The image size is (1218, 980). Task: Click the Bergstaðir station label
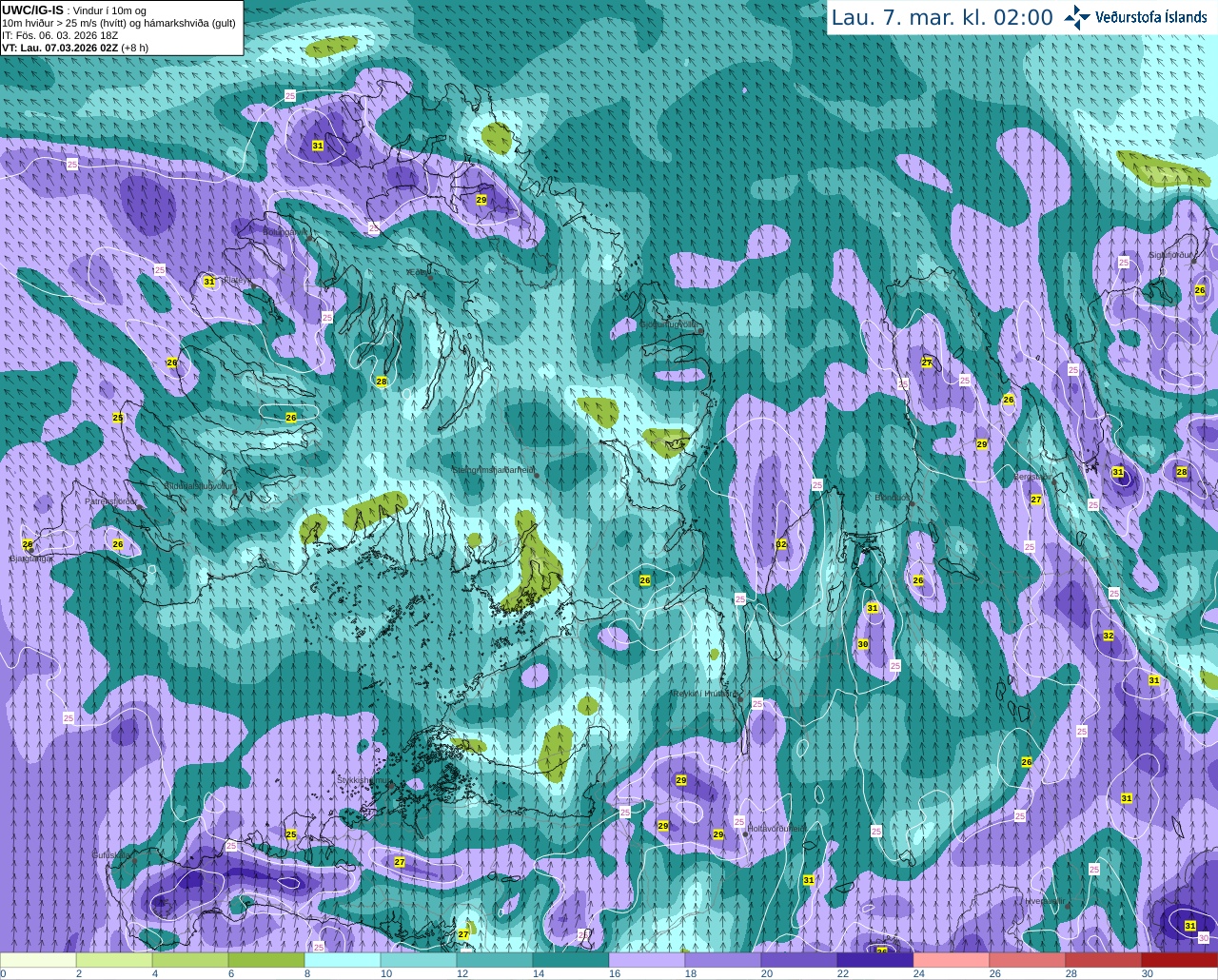pos(1034,477)
